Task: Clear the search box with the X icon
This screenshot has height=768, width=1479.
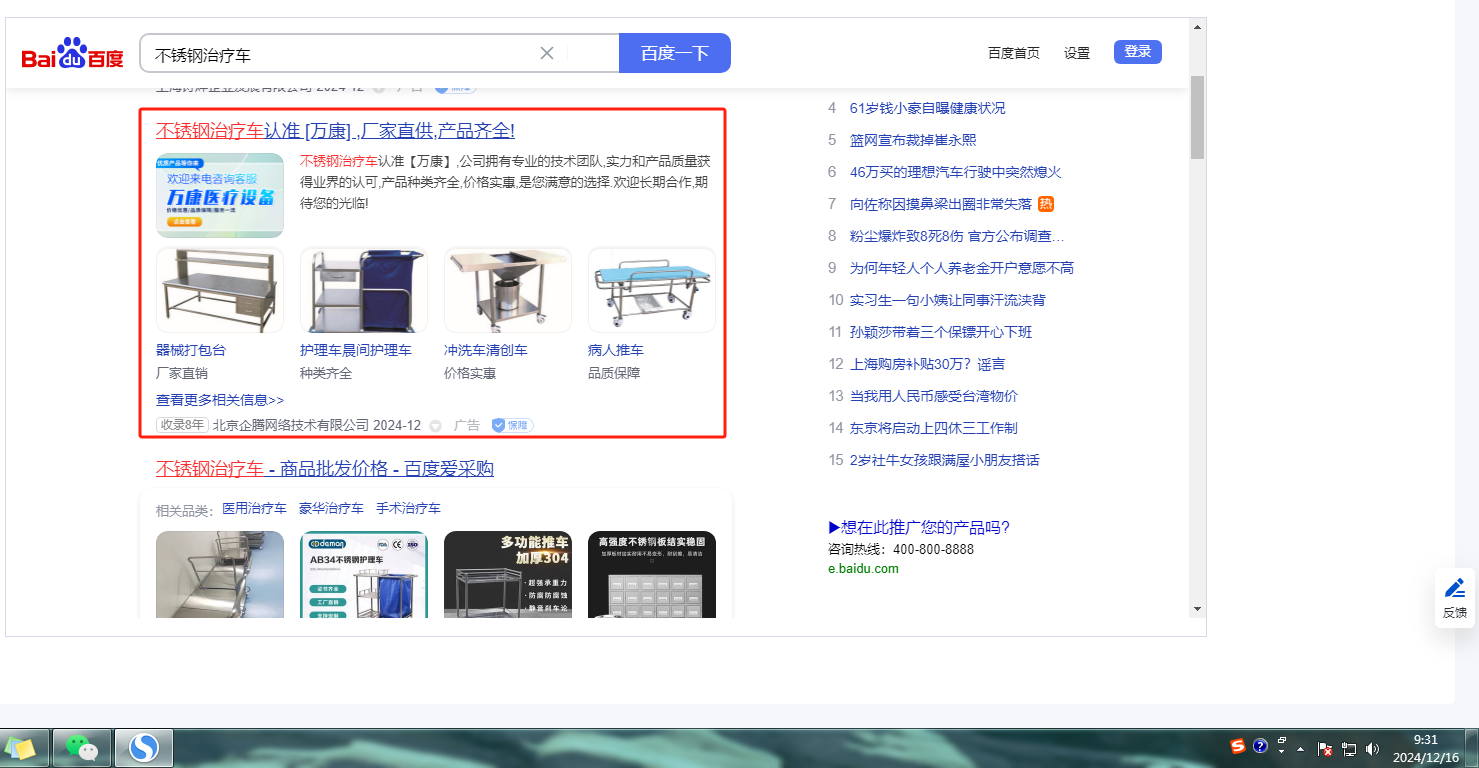Action: pos(547,53)
